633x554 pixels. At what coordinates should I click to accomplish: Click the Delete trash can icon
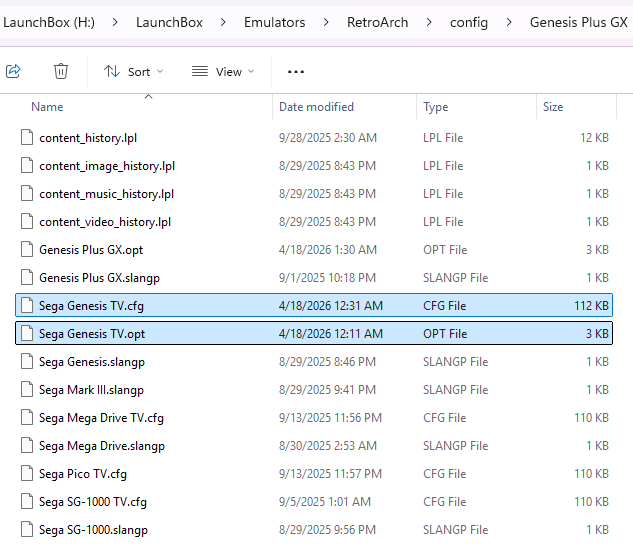(61, 71)
